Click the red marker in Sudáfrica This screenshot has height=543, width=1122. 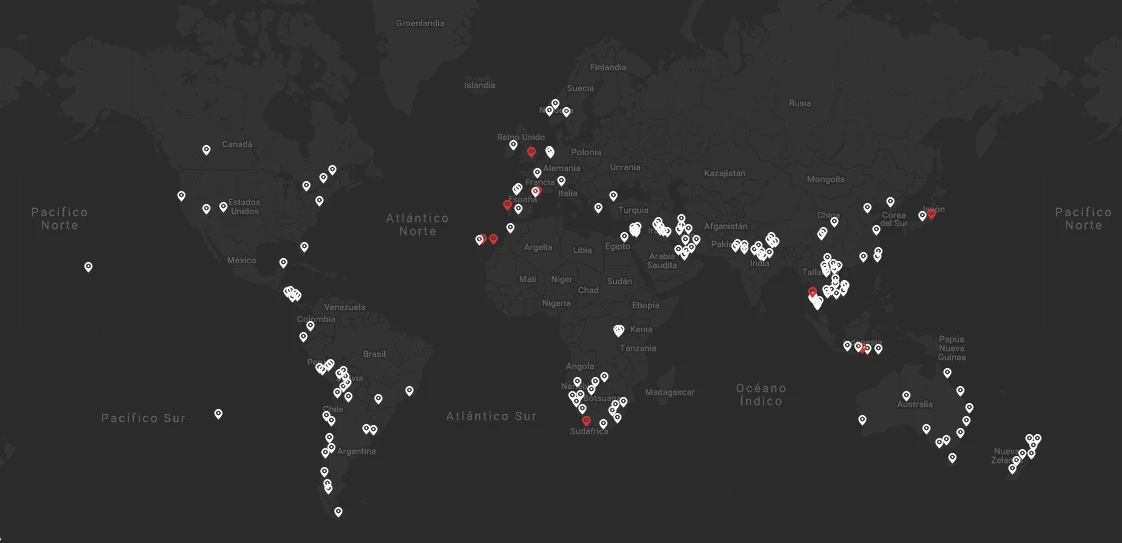[586, 421]
